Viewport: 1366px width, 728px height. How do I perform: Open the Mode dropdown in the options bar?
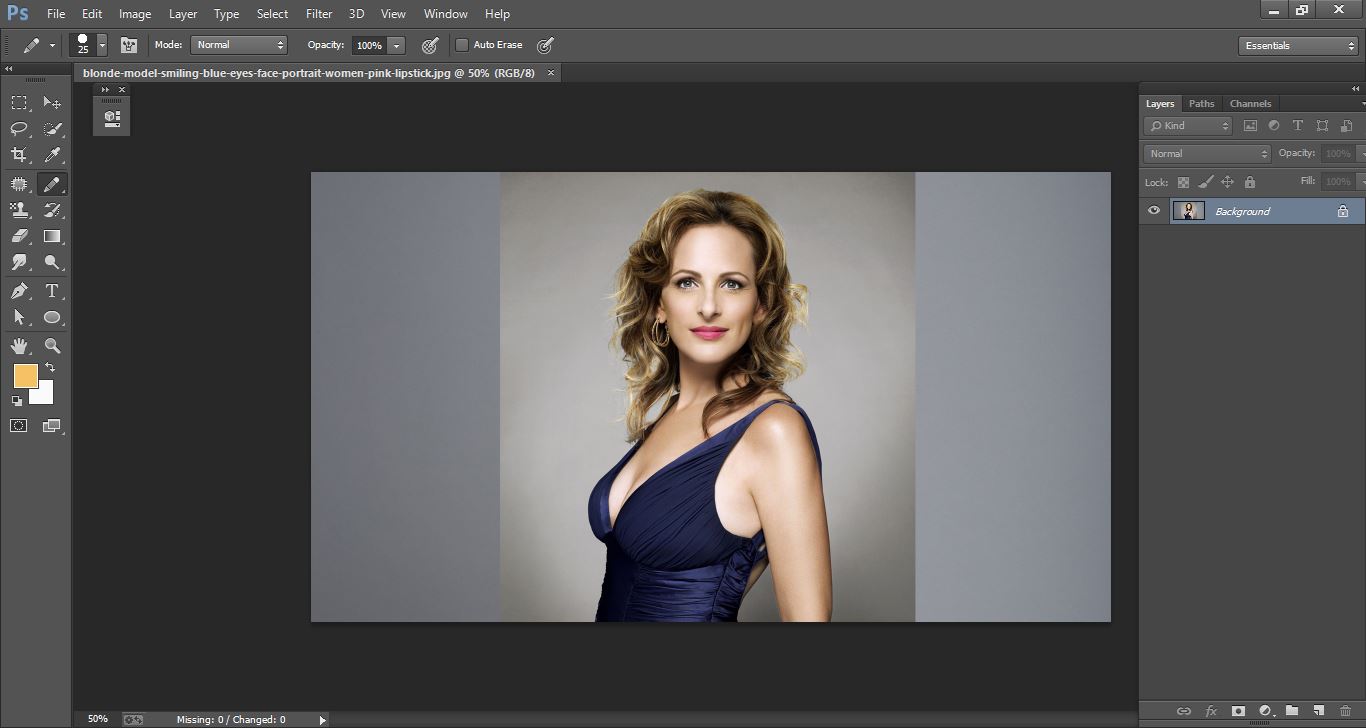coord(238,45)
